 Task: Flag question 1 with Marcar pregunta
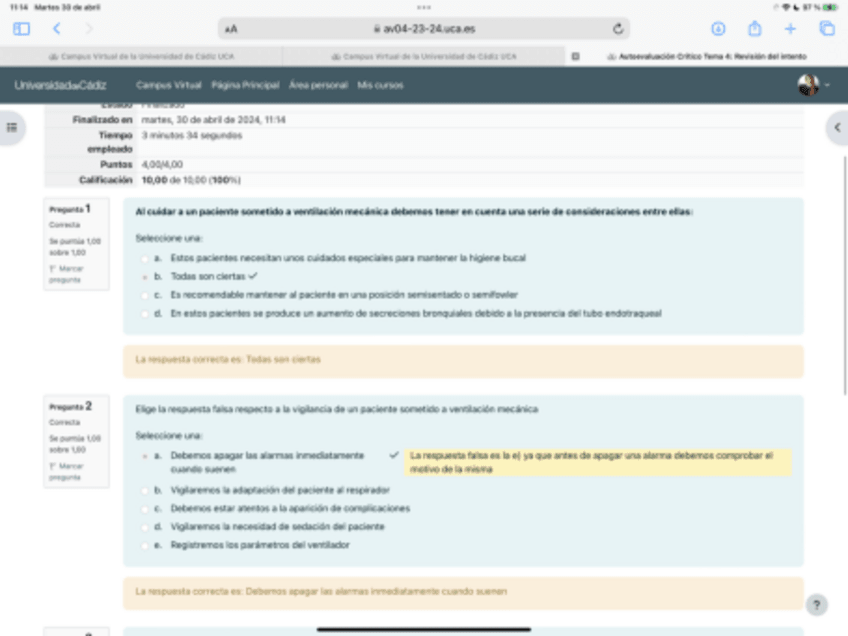(x=66, y=274)
